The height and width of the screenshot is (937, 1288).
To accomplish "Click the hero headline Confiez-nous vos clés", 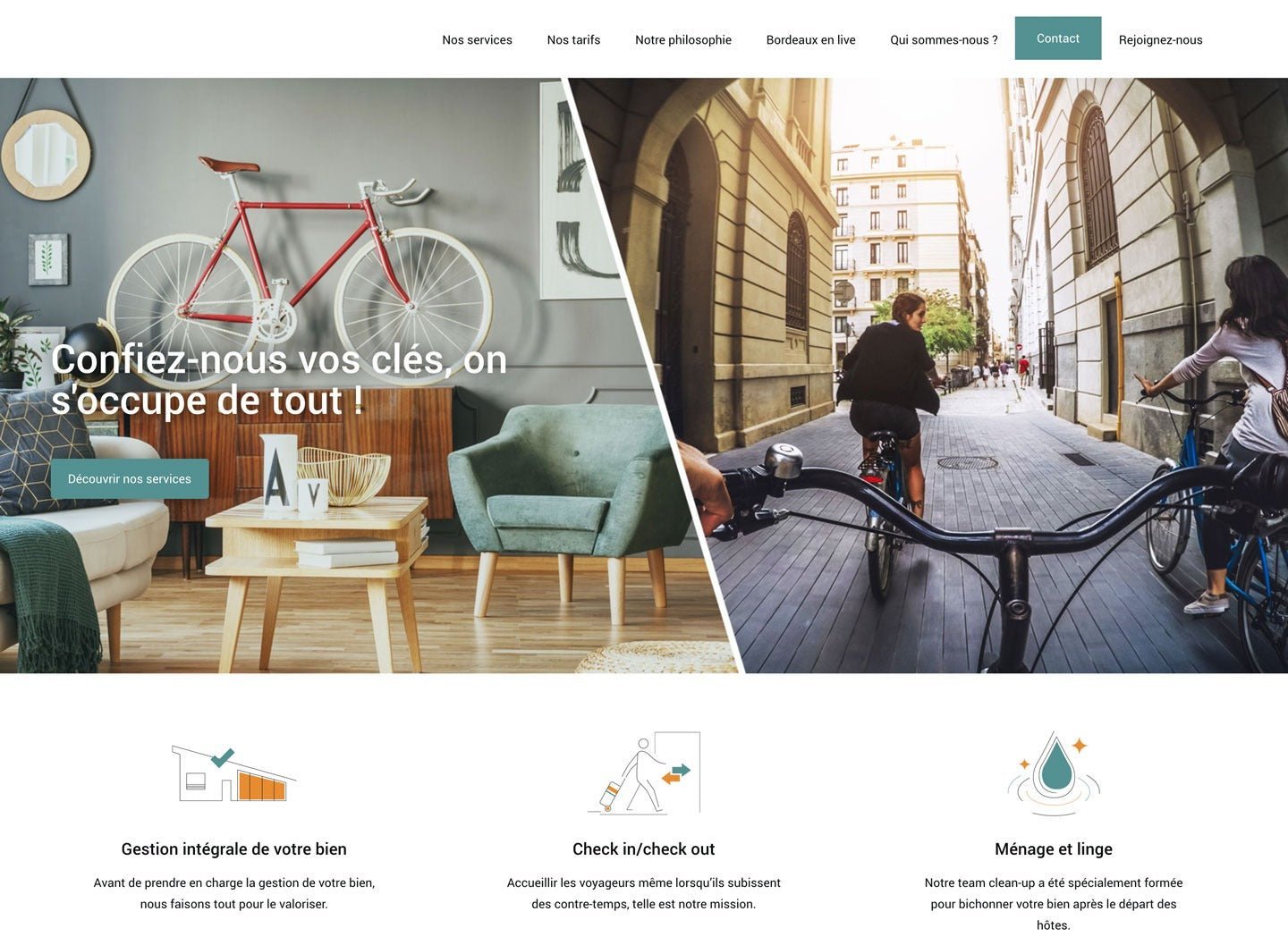I will click(x=279, y=380).
